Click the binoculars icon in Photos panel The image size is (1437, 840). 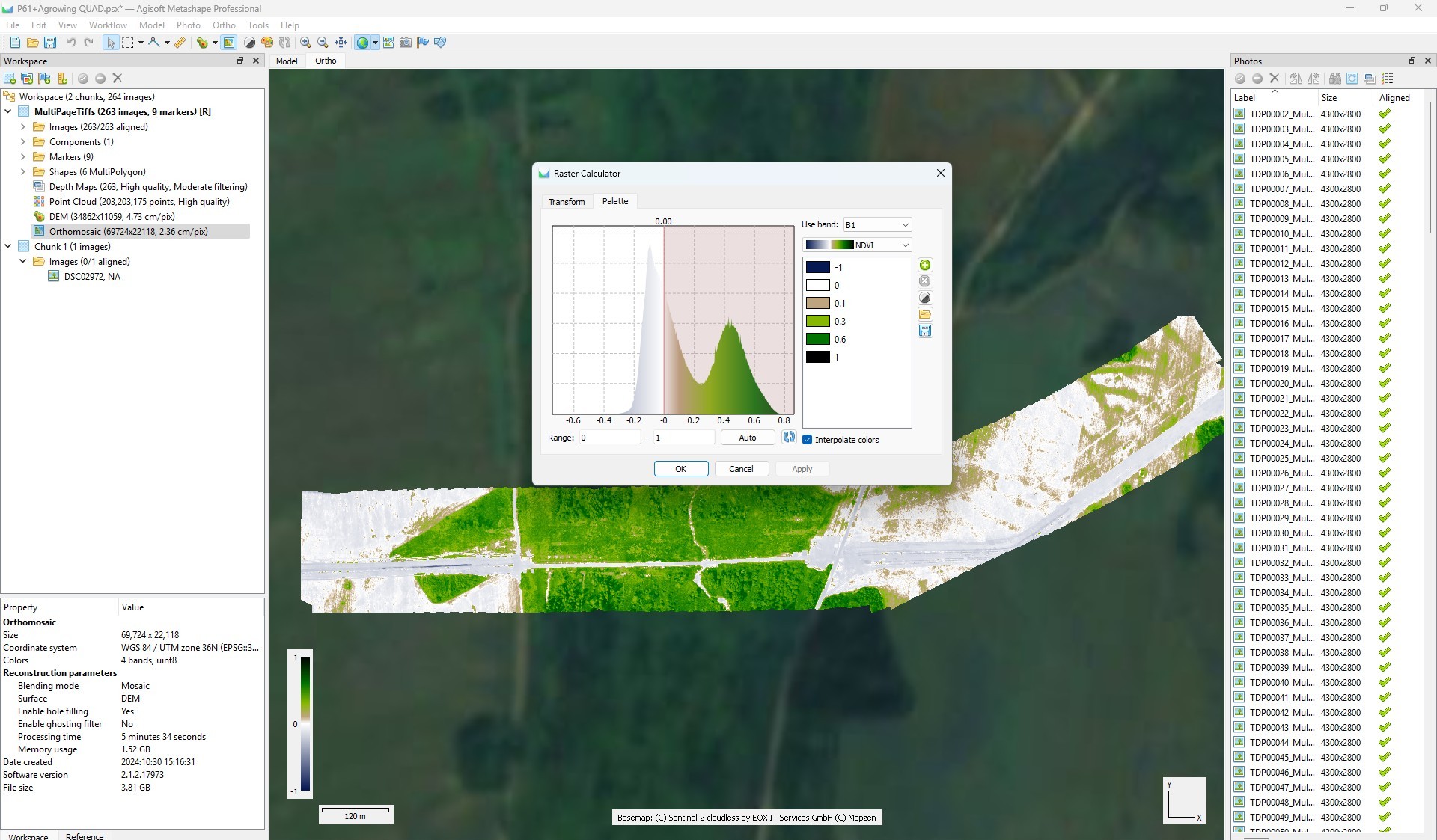[x=1334, y=79]
